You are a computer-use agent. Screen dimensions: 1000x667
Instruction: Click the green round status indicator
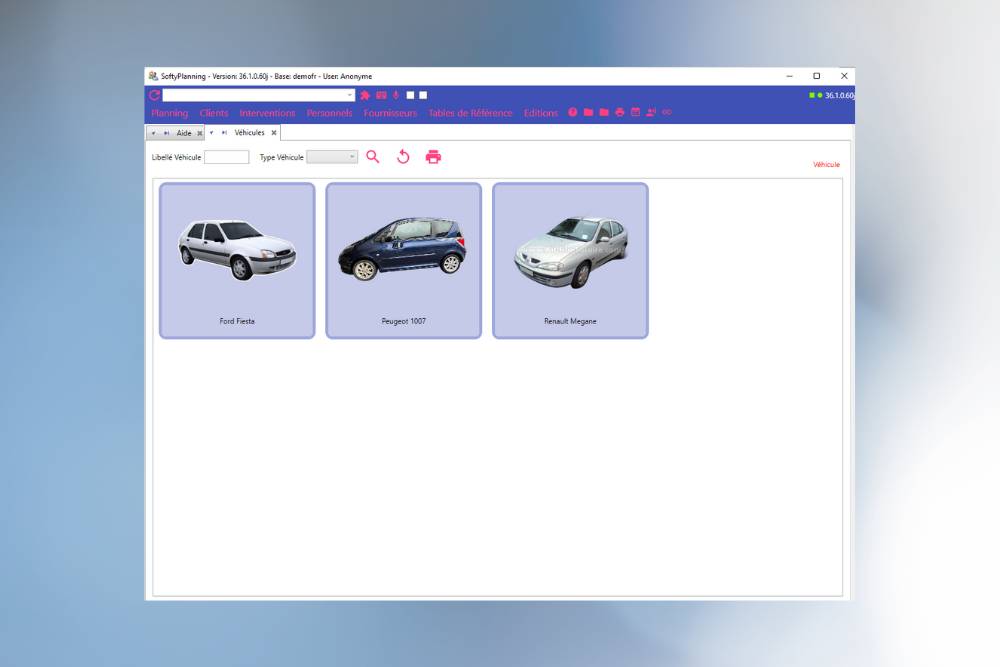point(820,95)
